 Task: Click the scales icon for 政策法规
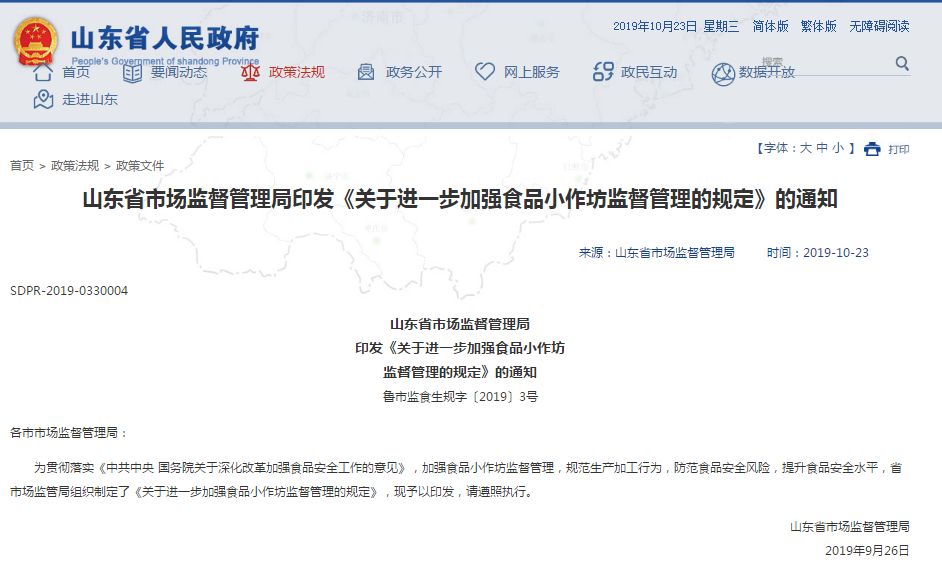[x=249, y=72]
